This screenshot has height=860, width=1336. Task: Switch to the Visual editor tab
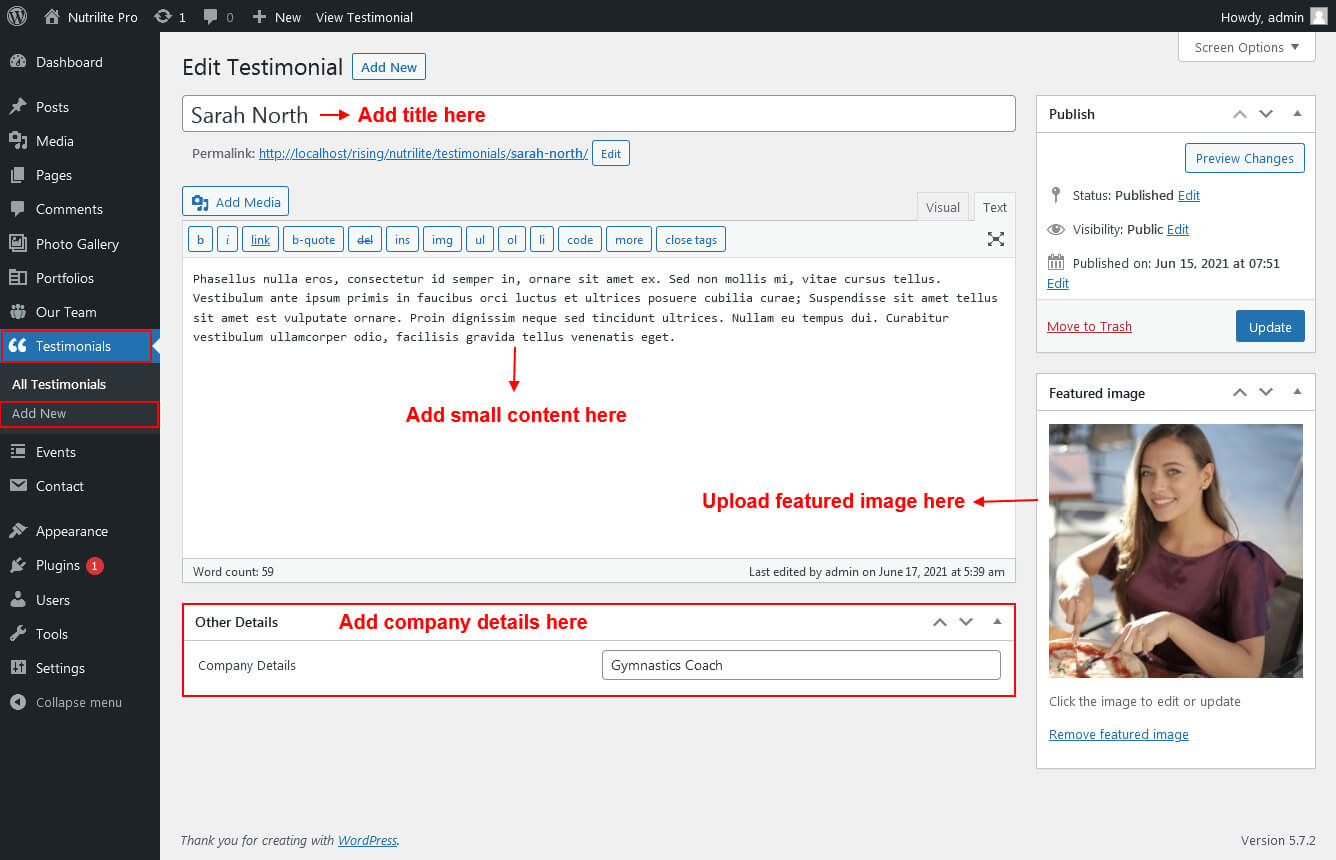(x=942, y=207)
